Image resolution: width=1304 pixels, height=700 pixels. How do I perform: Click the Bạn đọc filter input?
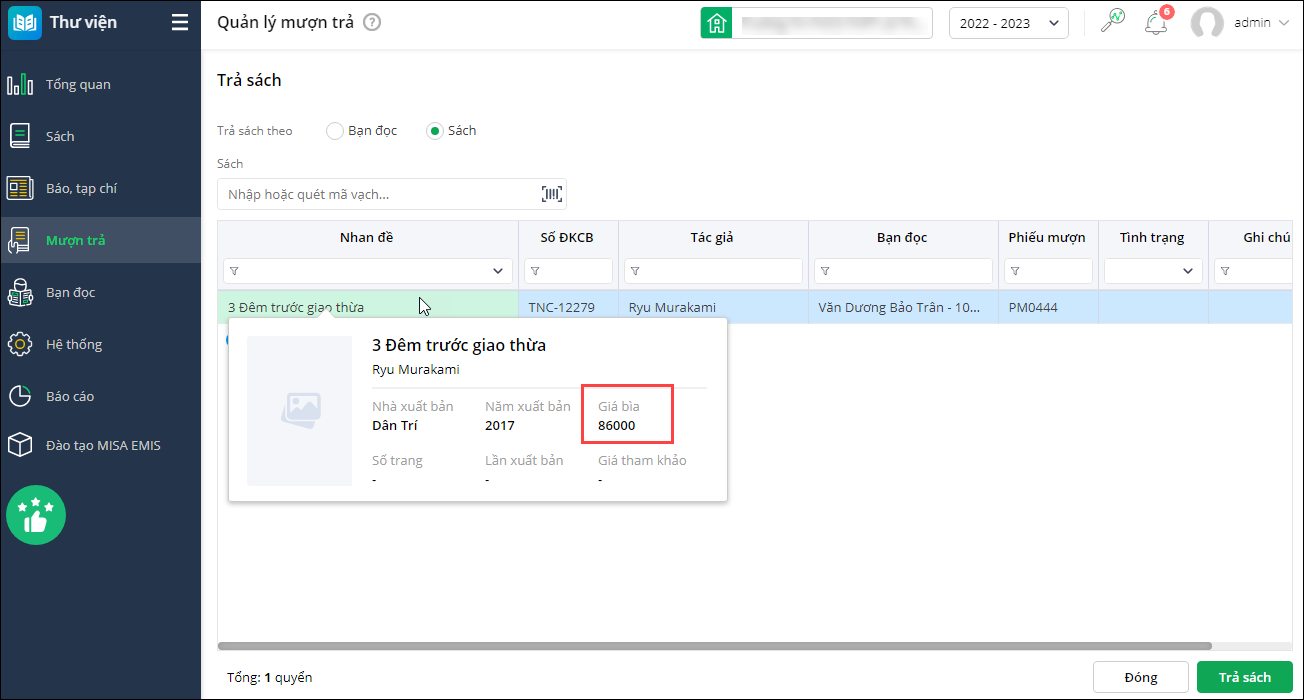[x=903, y=271]
